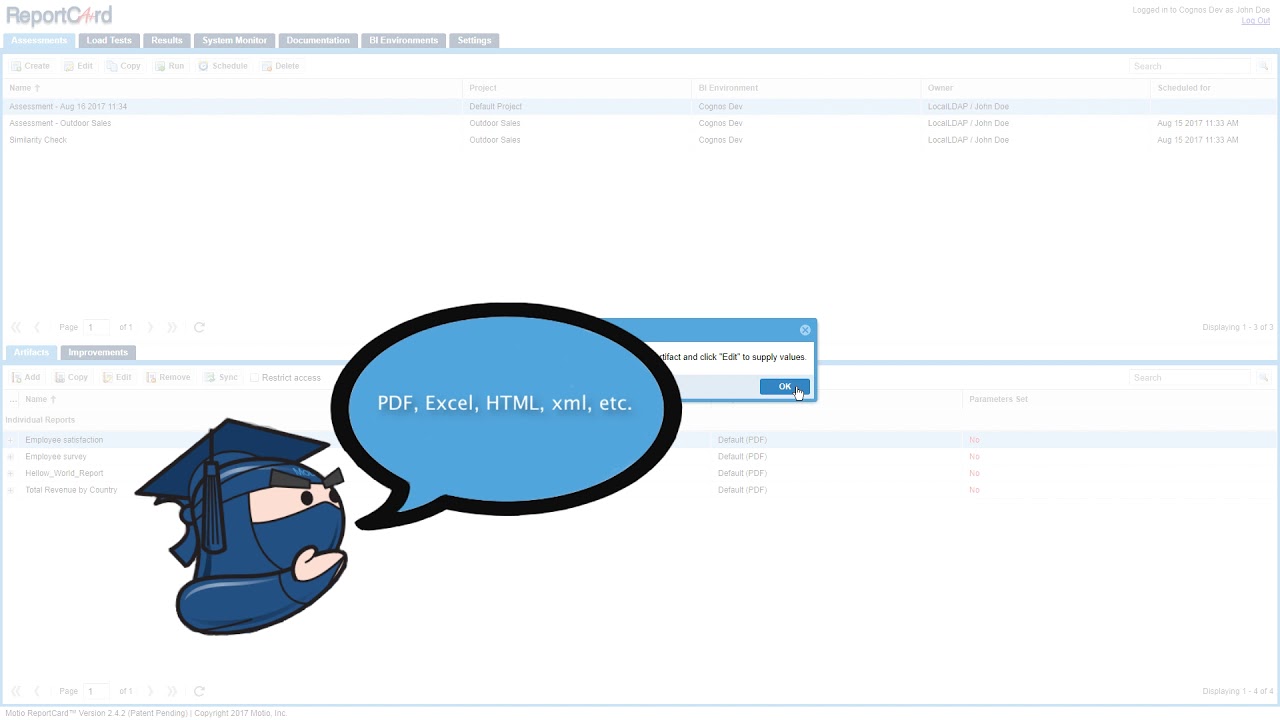Click Delete in the assessments toolbar
This screenshot has width=1280, height=720.
tap(280, 66)
